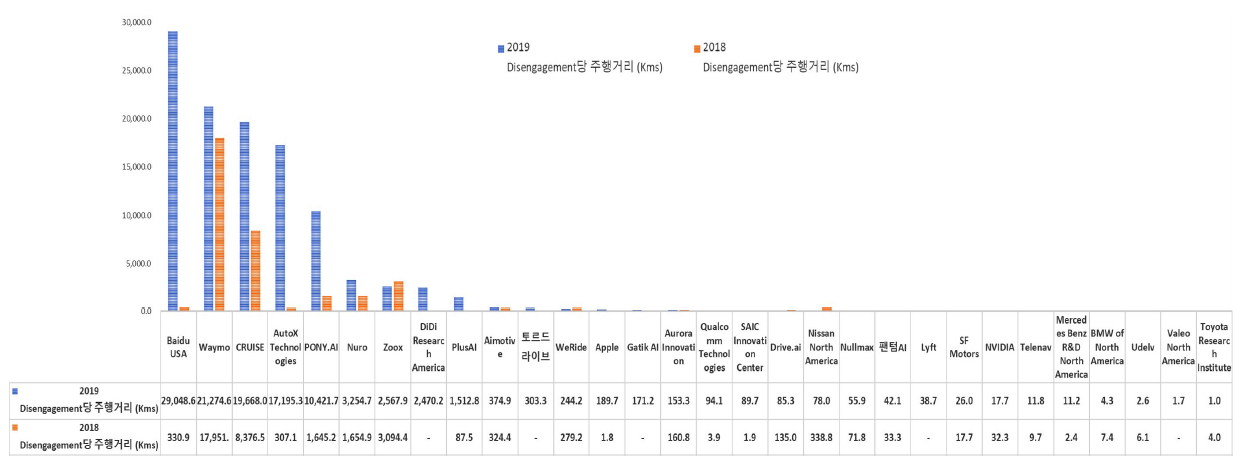Click the 'SAIC Innovation Center' category label

[748, 347]
